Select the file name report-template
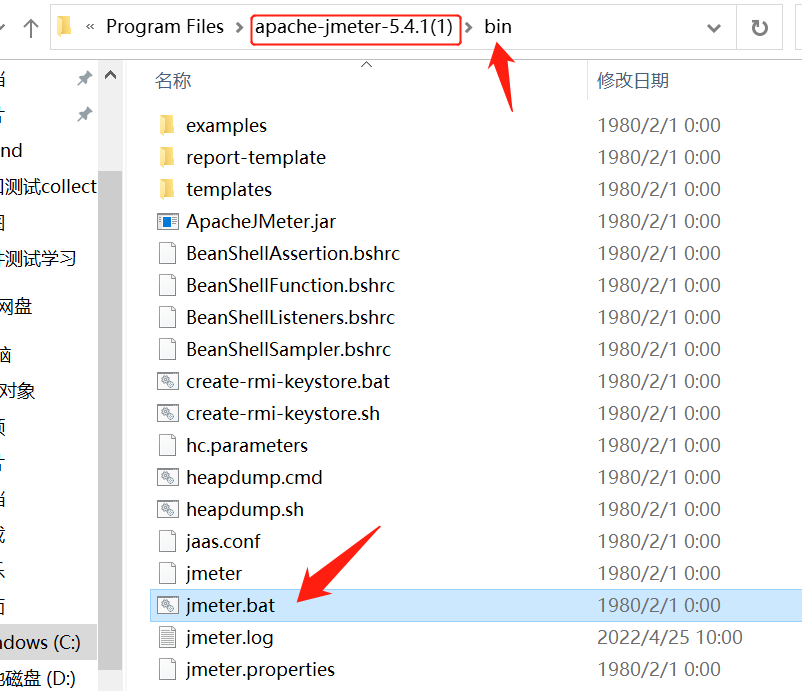 [256, 158]
